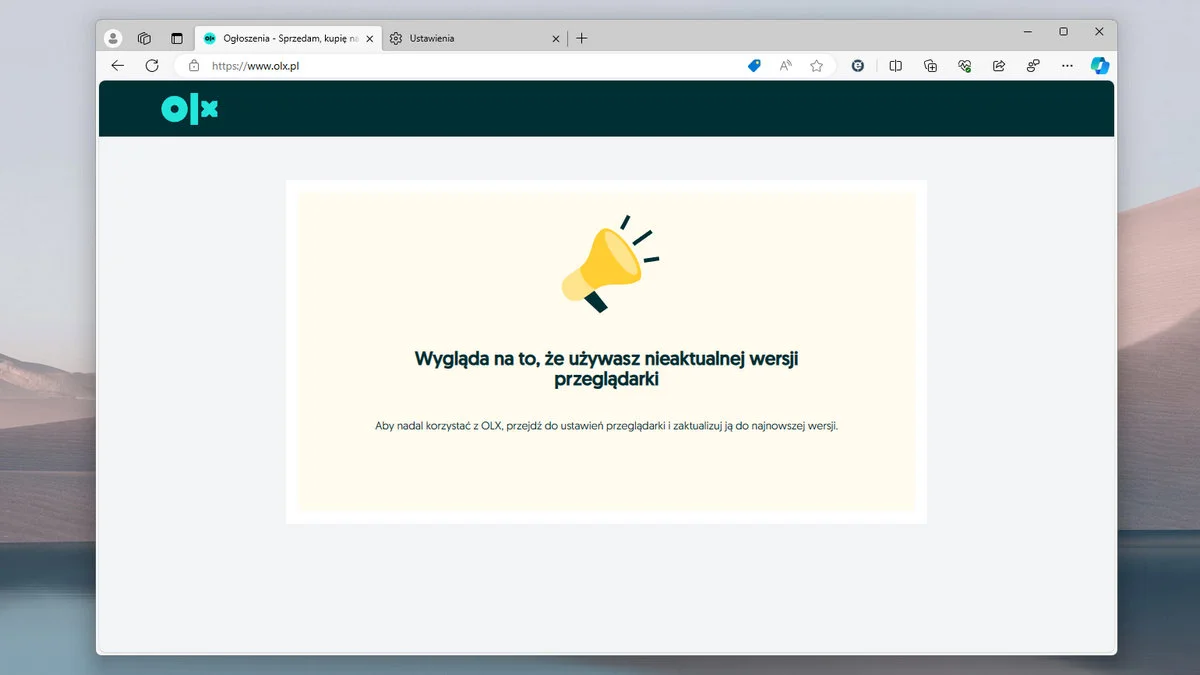Add this page to favorites star

(x=817, y=66)
